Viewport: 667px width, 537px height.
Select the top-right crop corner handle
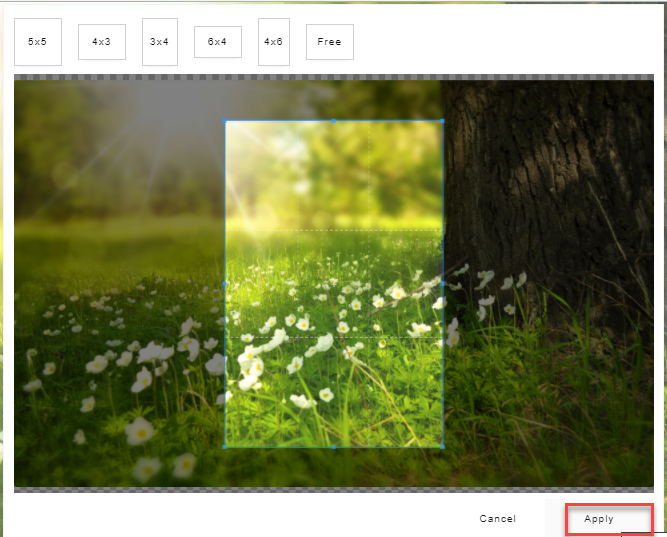(443, 121)
